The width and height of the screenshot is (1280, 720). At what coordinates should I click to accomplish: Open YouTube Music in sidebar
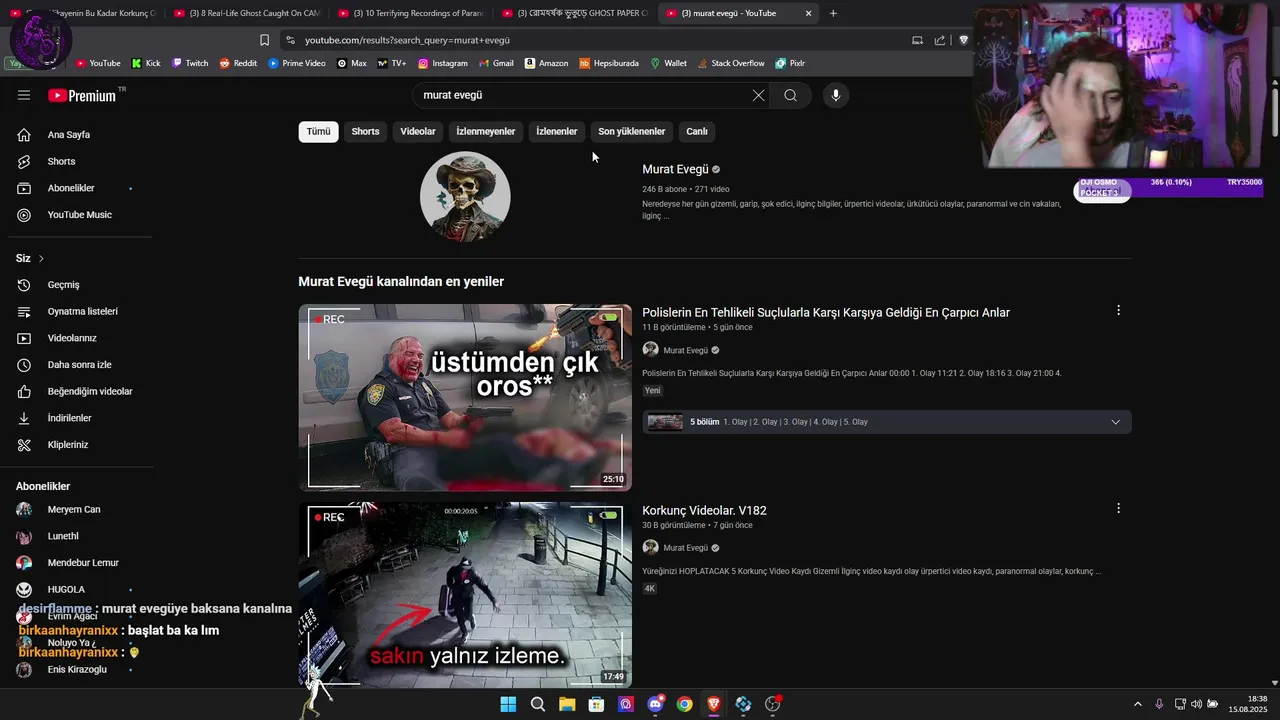point(77,215)
